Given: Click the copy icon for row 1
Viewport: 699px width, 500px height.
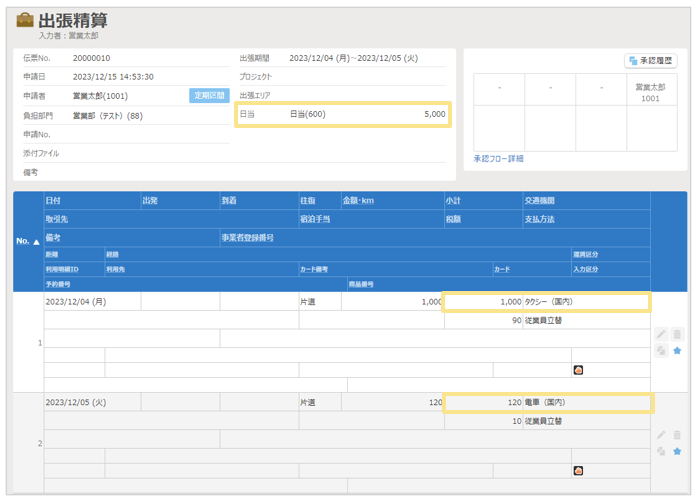Looking at the screenshot, I should click(661, 351).
